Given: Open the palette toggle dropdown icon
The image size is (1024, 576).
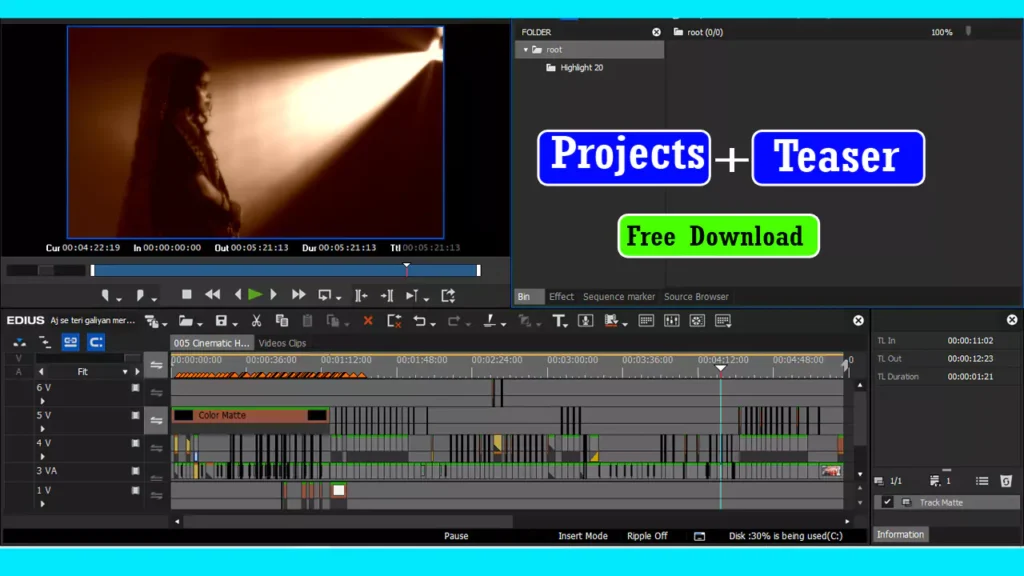Looking at the screenshot, I should pyautogui.click(x=723, y=321).
